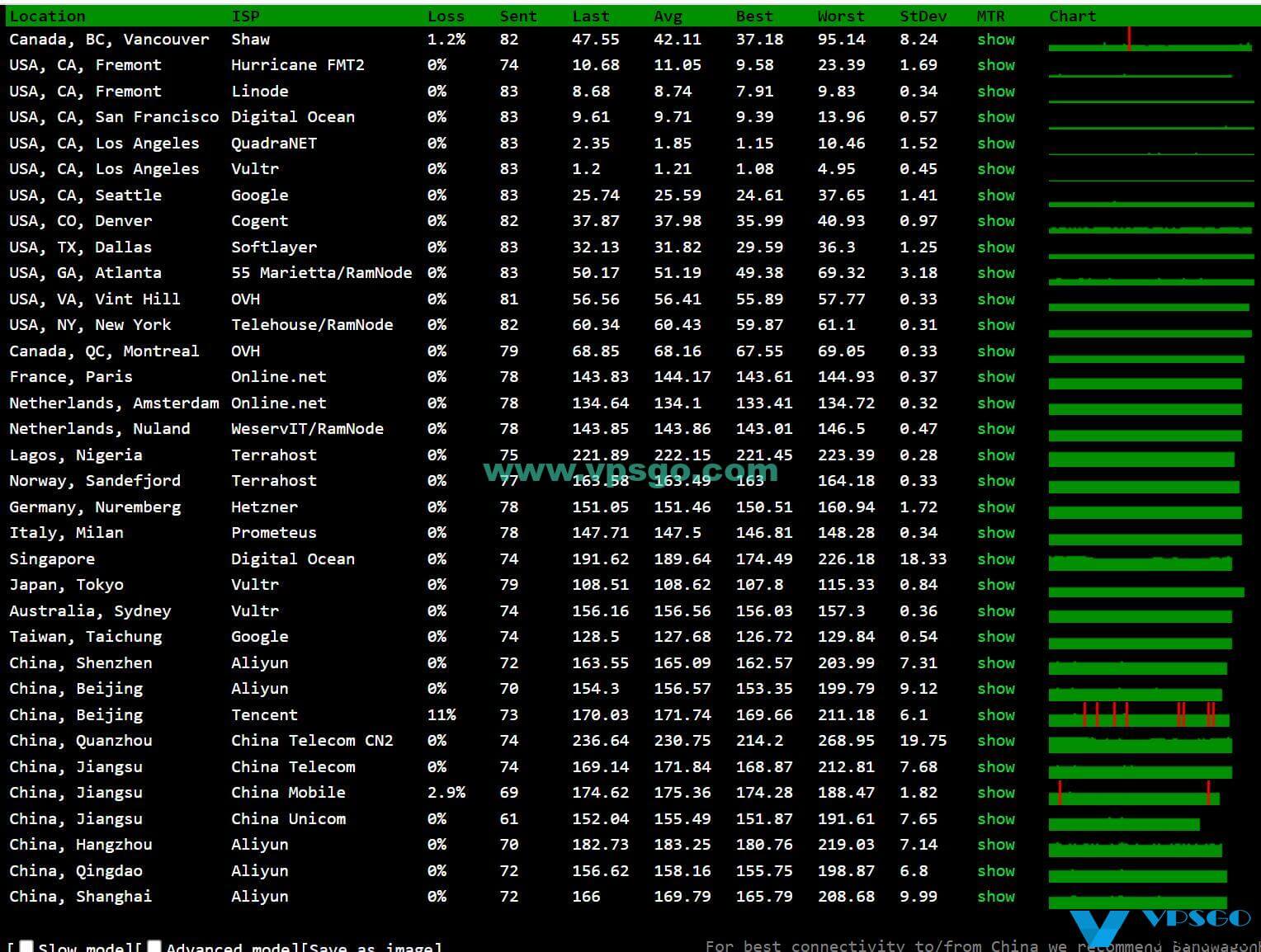Show MTR for Japan, Tokyo Vultr

[x=996, y=585]
